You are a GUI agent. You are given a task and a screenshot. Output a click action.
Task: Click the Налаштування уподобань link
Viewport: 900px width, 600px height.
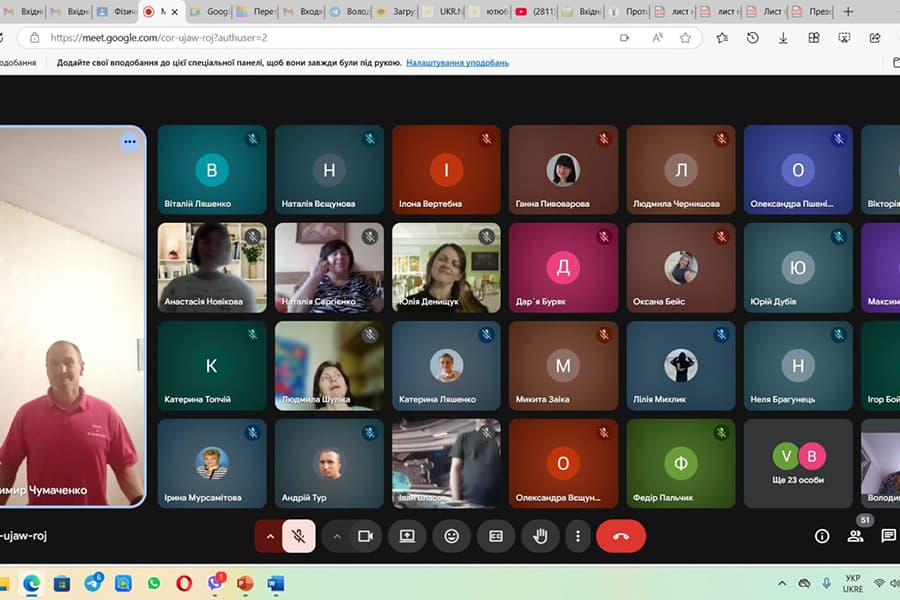457,63
